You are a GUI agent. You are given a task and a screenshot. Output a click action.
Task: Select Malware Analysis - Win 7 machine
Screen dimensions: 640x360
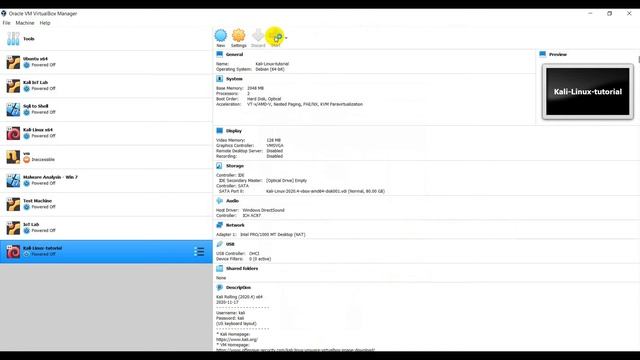pos(106,180)
